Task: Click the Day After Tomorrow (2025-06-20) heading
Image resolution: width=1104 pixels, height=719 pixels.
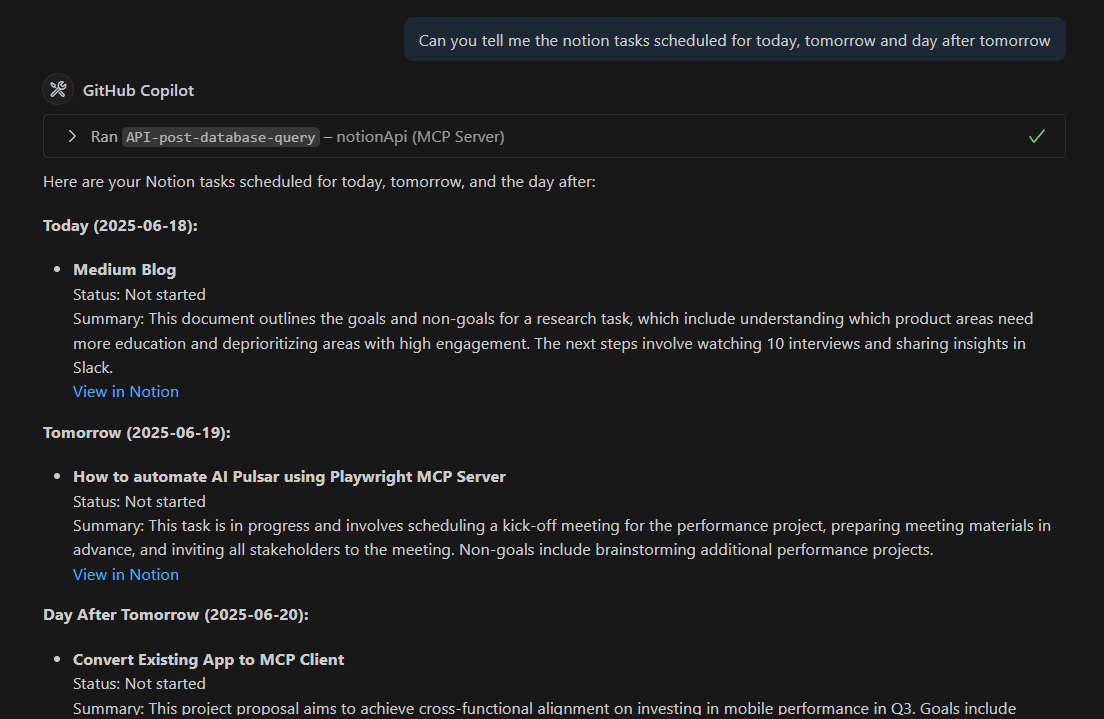Action: click(x=176, y=614)
